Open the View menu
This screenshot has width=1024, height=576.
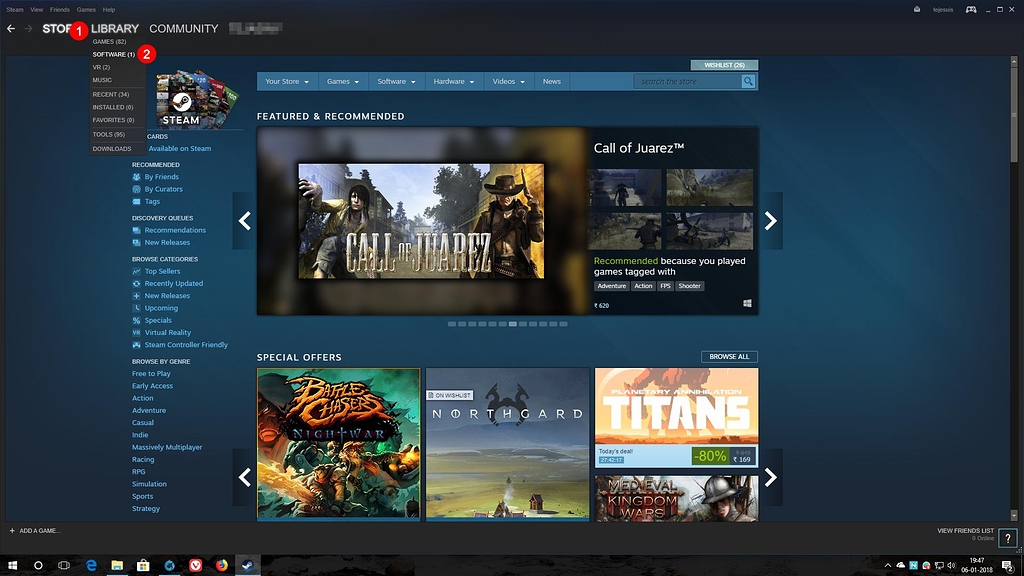point(37,10)
